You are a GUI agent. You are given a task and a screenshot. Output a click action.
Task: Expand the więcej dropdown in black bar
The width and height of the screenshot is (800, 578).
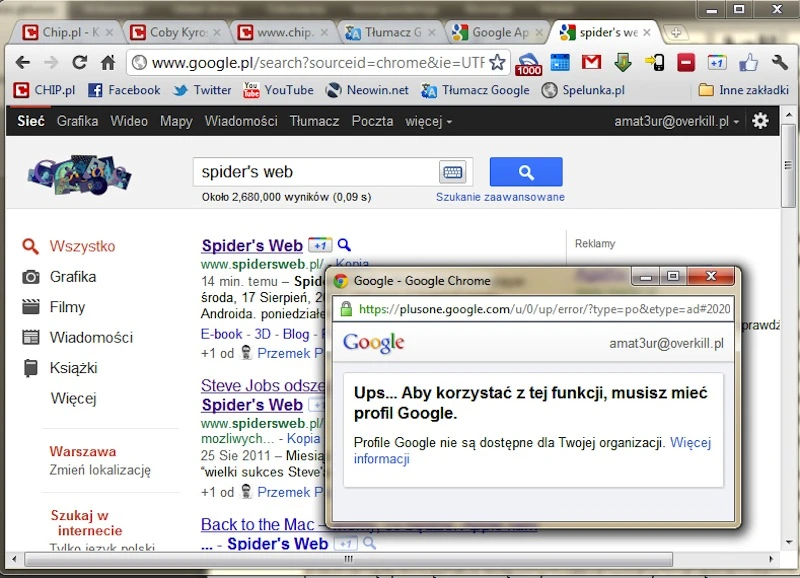coord(429,121)
